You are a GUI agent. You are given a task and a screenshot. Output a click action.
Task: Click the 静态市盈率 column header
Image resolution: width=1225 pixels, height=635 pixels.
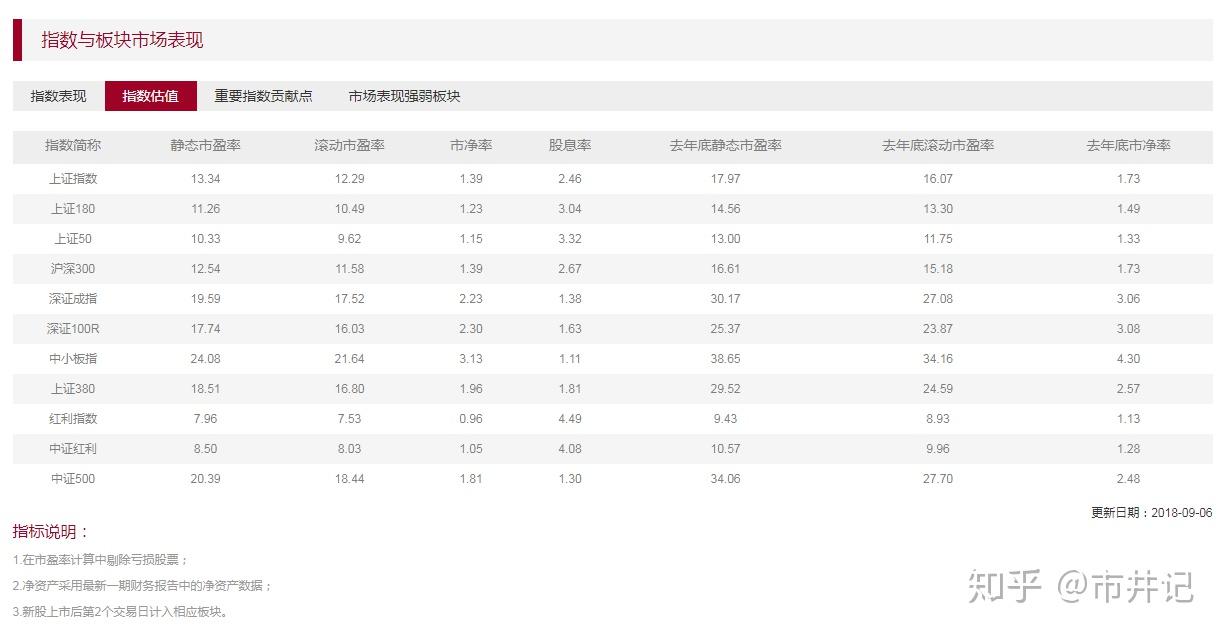coord(205,145)
